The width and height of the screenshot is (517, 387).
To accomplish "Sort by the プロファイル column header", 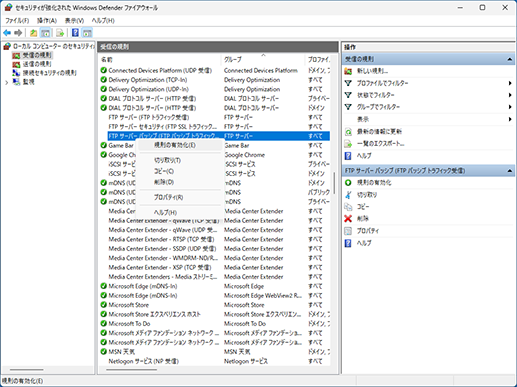I will 318,59.
